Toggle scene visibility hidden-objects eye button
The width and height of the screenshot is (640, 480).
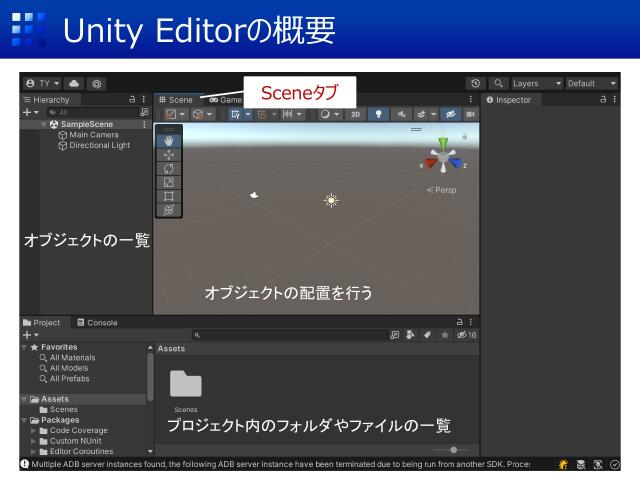(449, 114)
